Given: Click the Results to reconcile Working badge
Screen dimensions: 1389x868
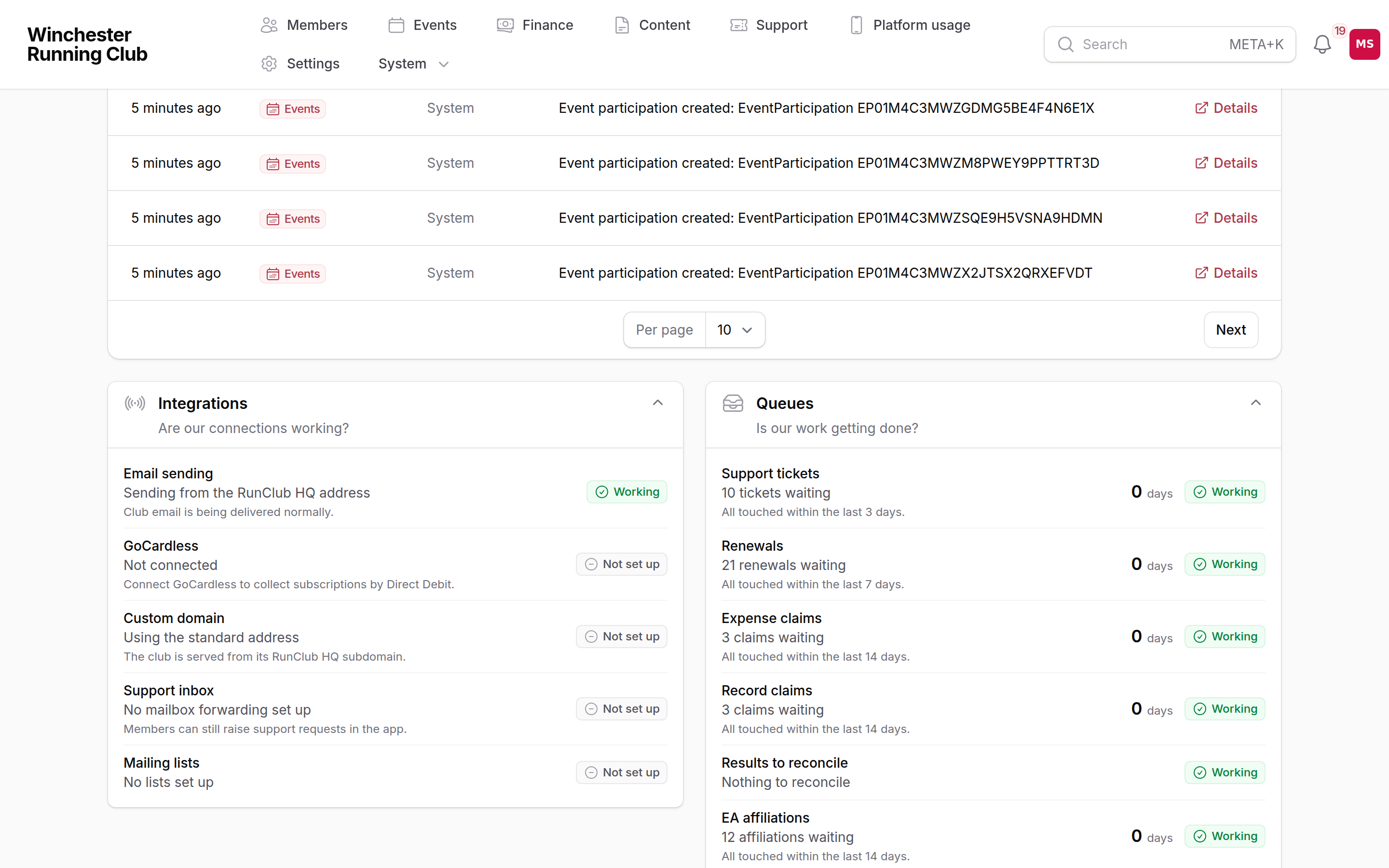Looking at the screenshot, I should click(1225, 773).
